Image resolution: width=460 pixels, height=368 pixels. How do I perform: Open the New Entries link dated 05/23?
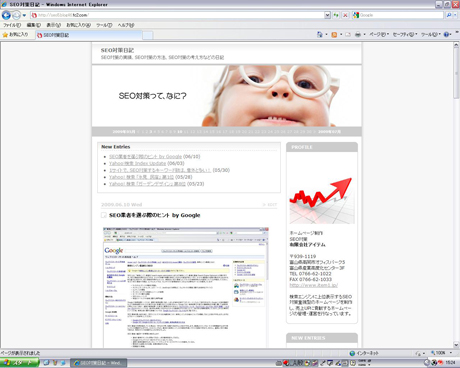[147, 184]
